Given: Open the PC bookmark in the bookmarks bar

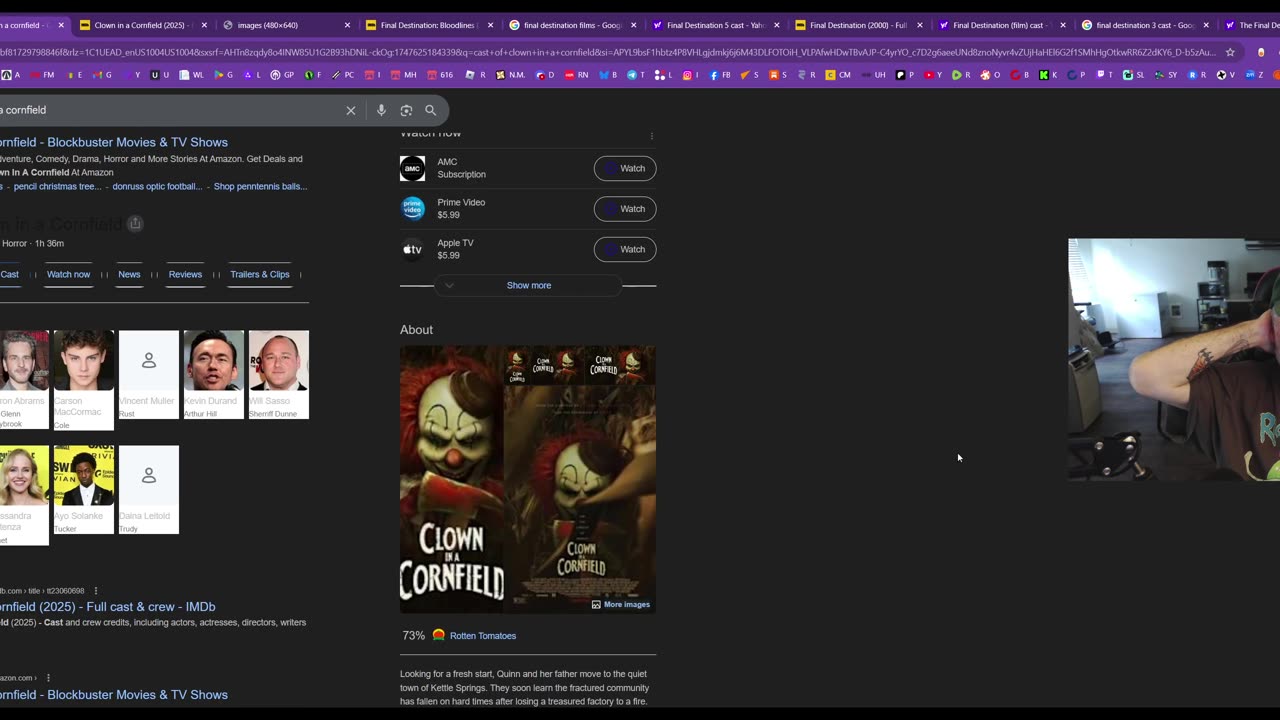Looking at the screenshot, I should (343, 75).
